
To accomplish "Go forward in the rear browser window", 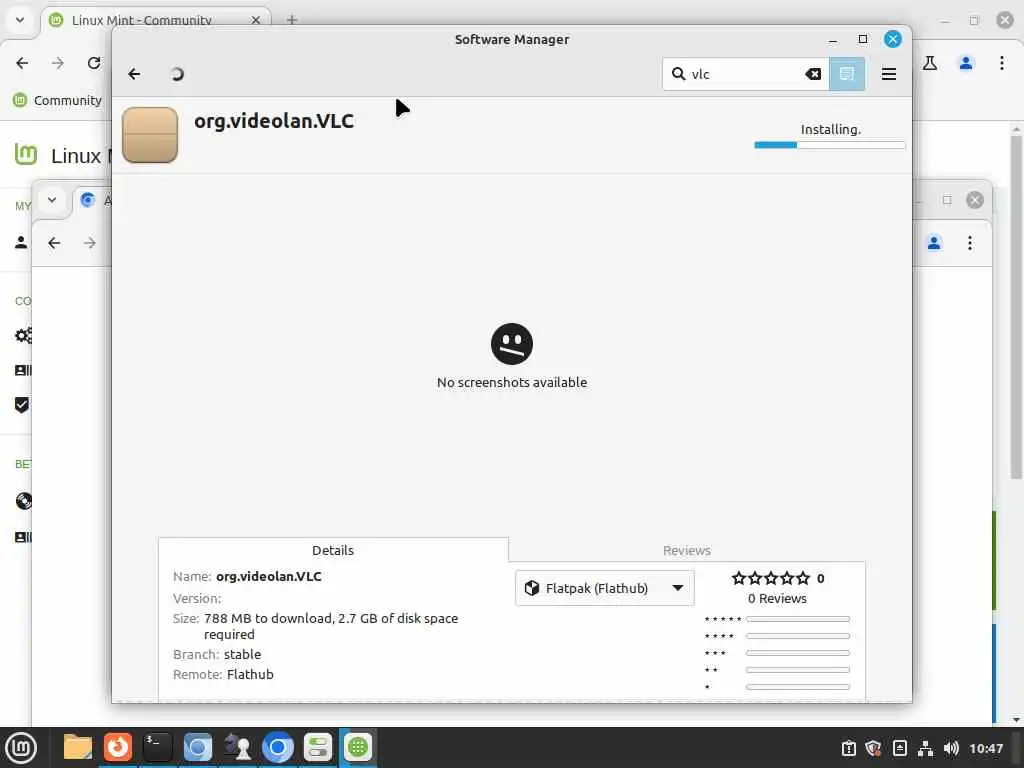I will click(x=57, y=63).
